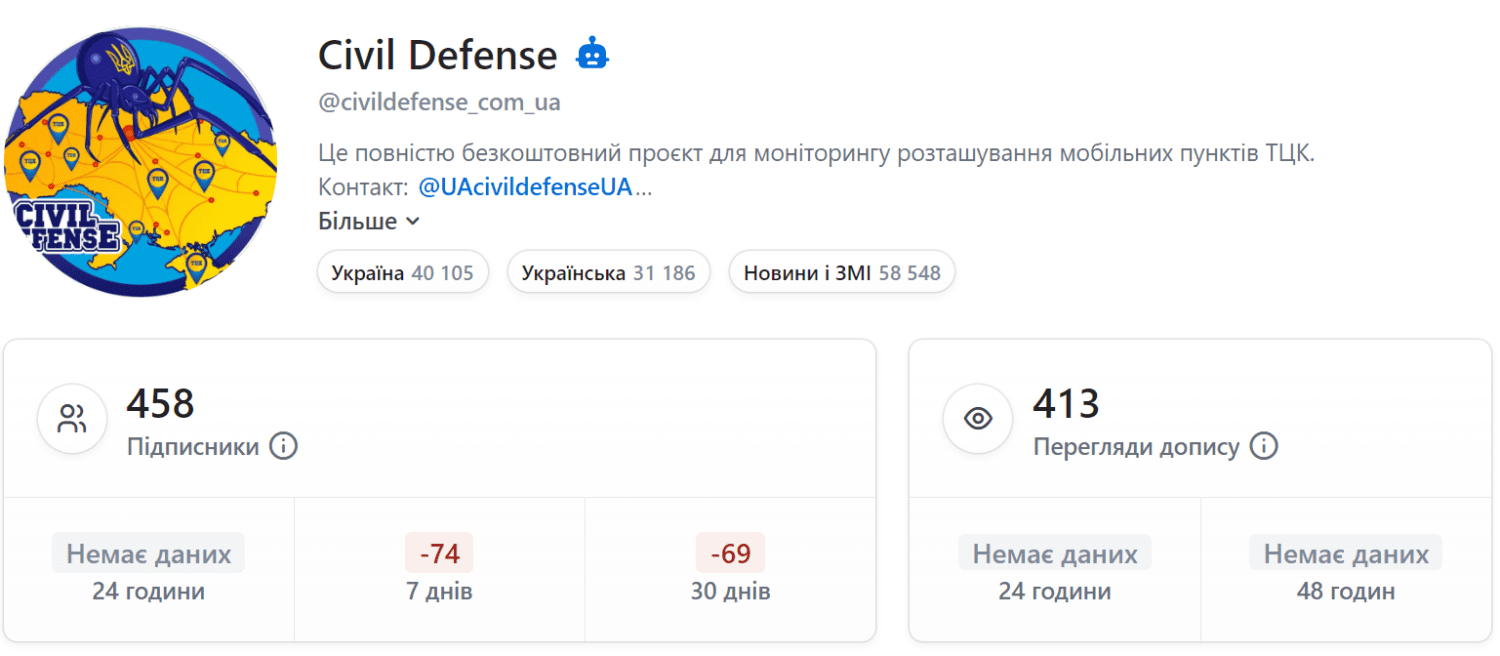Click Немає даних under subscribers 24 години
1500x656 pixels.
148,553
